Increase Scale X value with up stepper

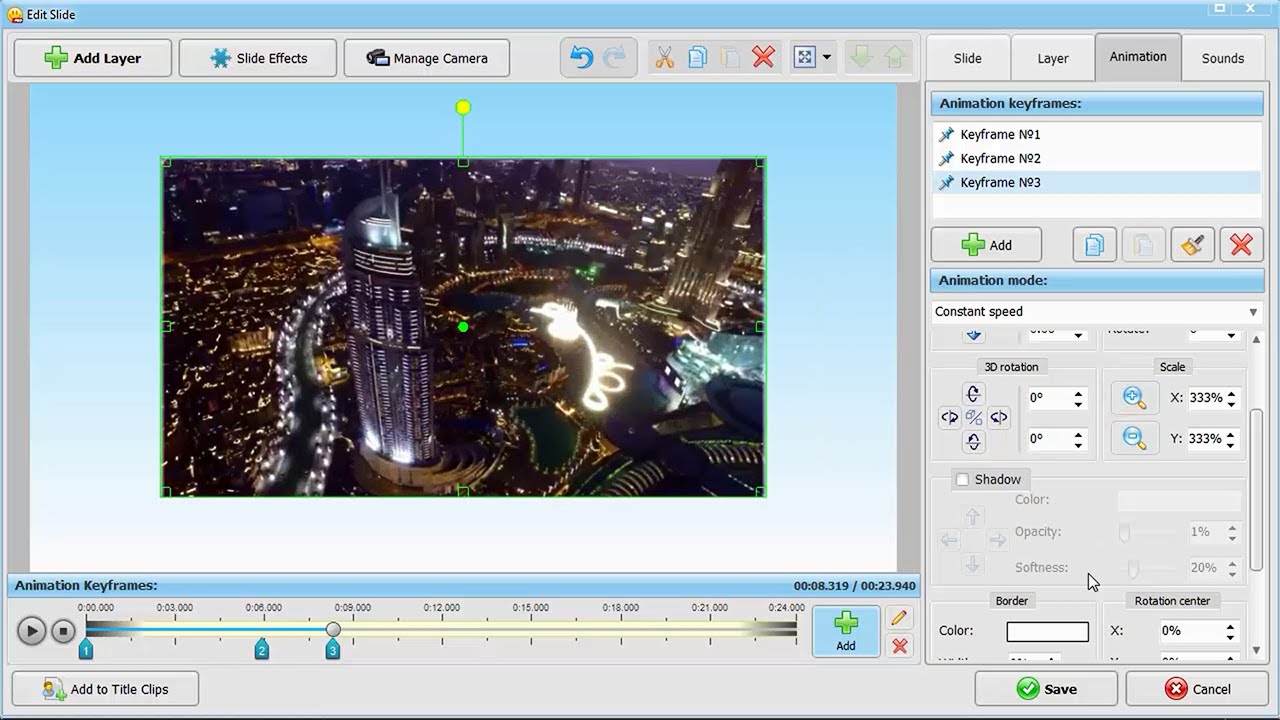1231,393
